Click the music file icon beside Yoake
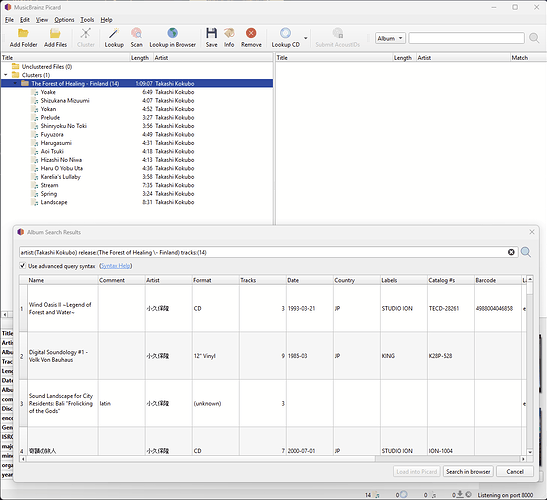This screenshot has height=500, width=547. tap(35, 92)
